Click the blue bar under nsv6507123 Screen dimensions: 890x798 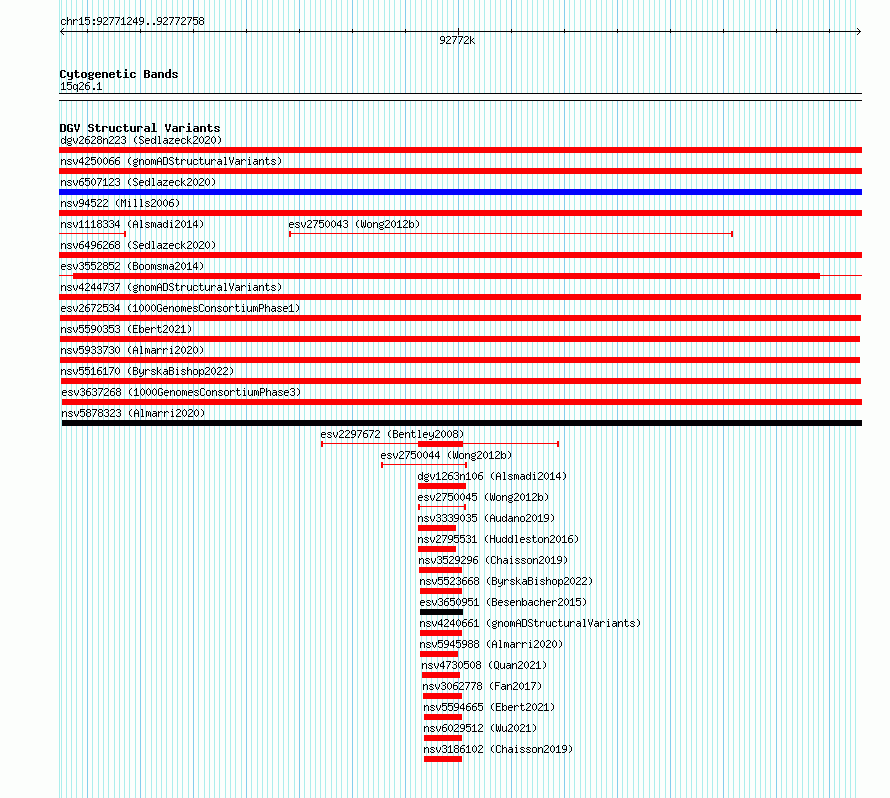[460, 192]
